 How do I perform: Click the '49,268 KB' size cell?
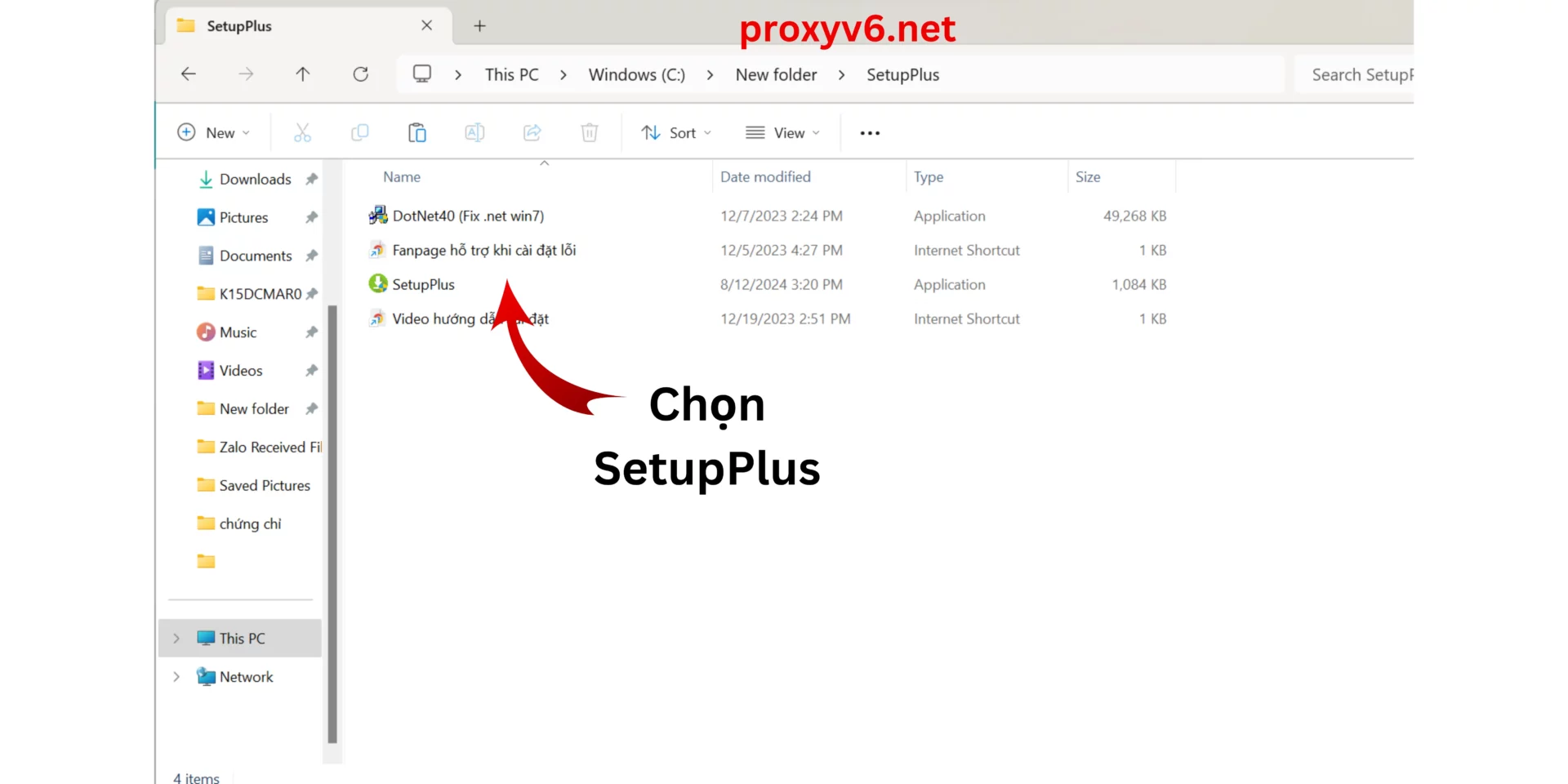click(x=1134, y=216)
